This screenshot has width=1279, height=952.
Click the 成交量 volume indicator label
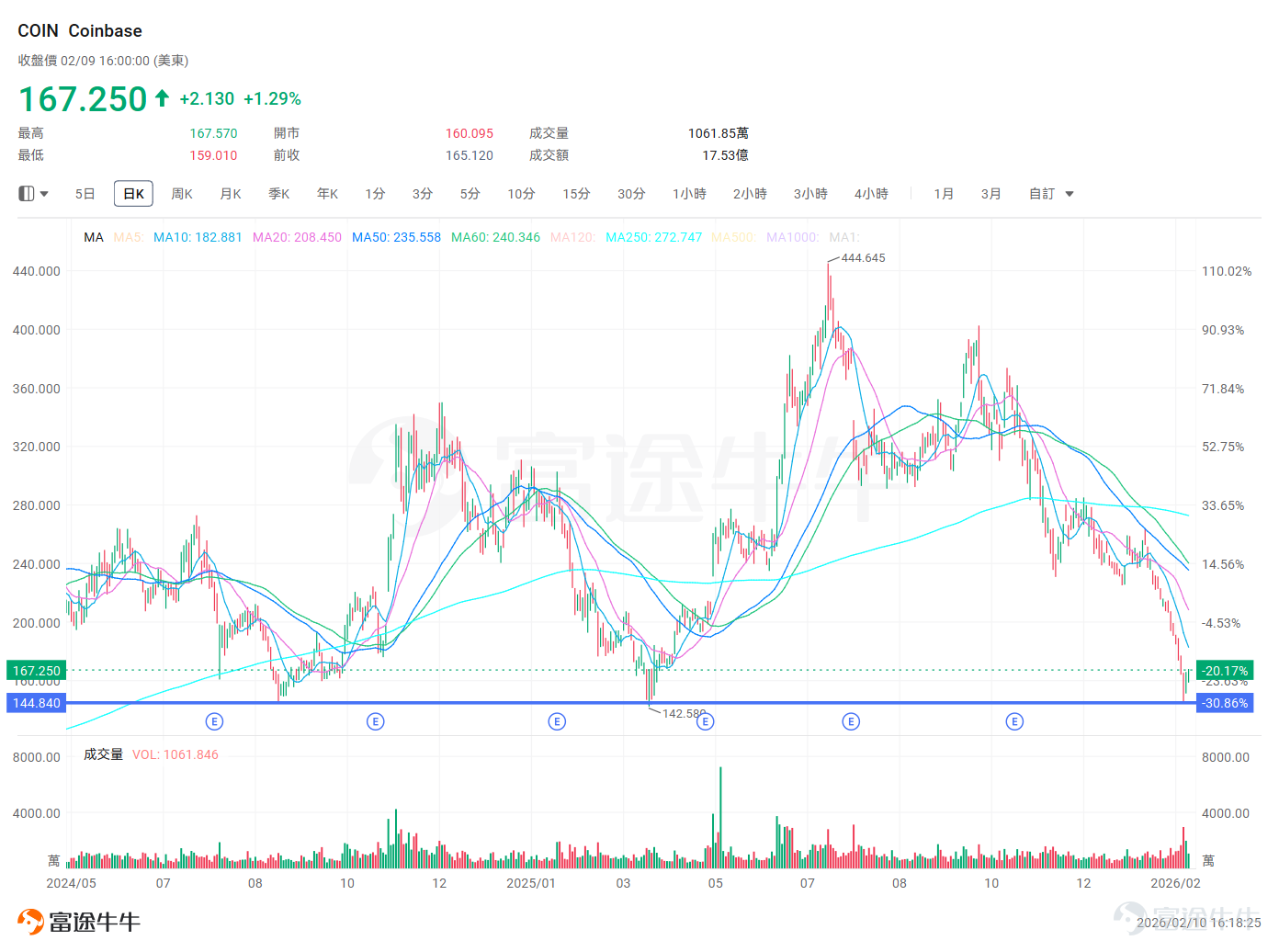point(103,754)
